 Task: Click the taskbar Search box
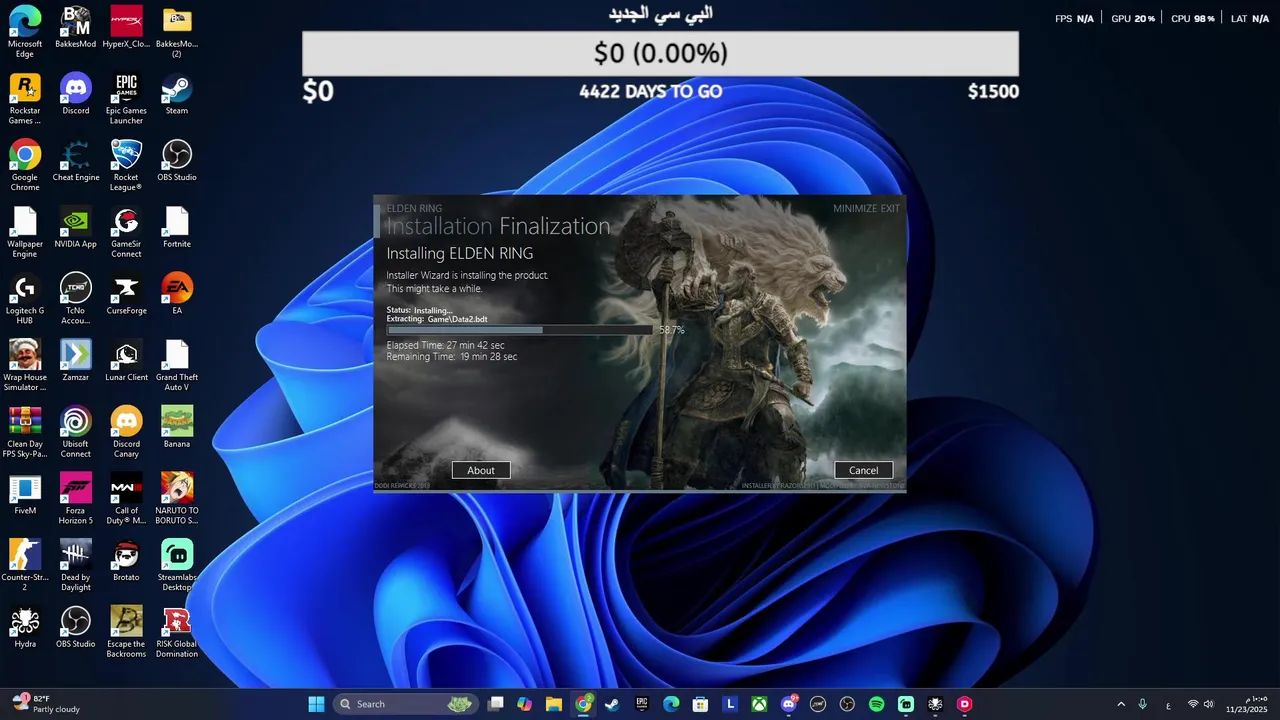(407, 704)
